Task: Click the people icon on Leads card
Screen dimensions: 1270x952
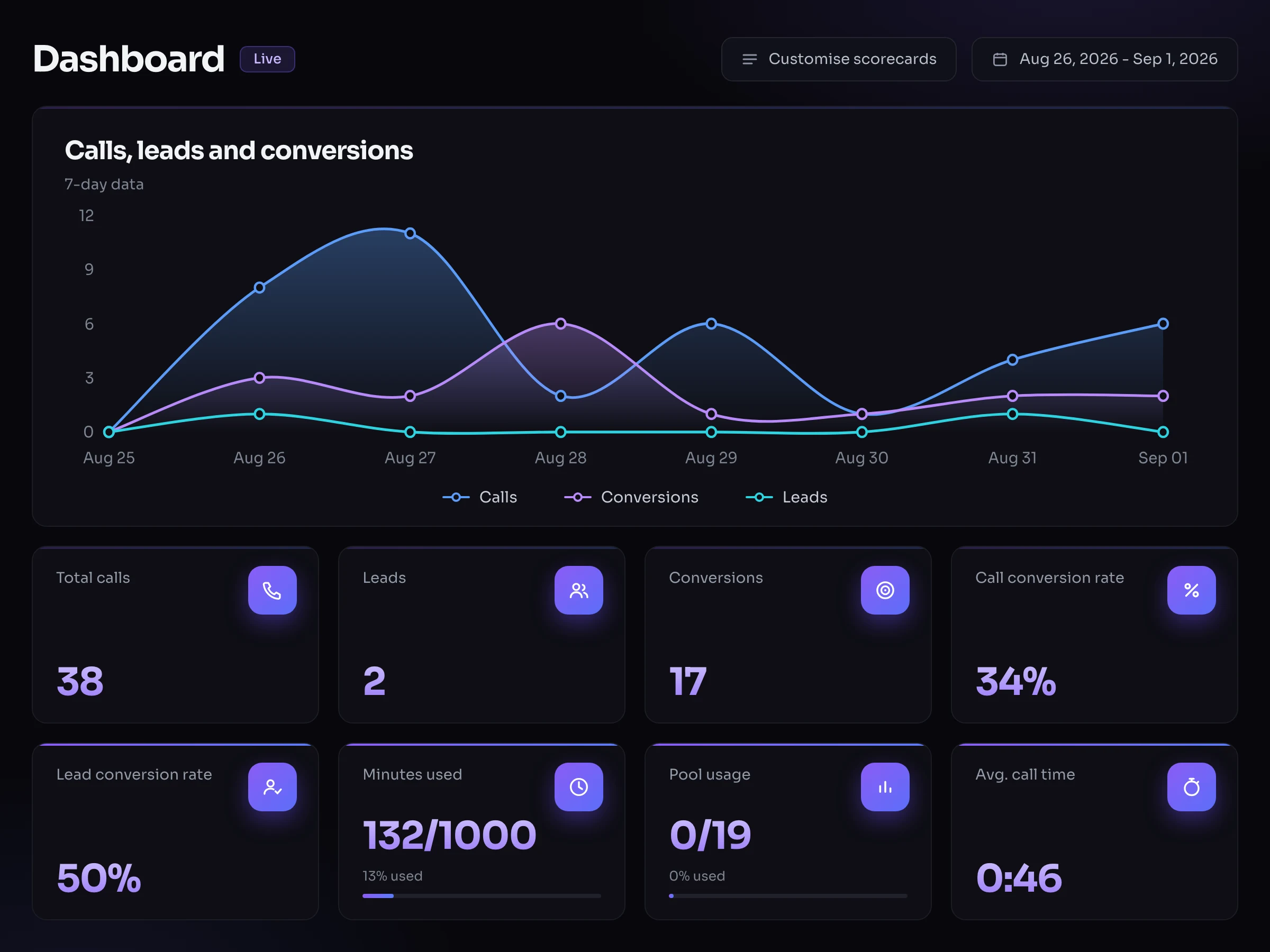Action: click(x=579, y=590)
